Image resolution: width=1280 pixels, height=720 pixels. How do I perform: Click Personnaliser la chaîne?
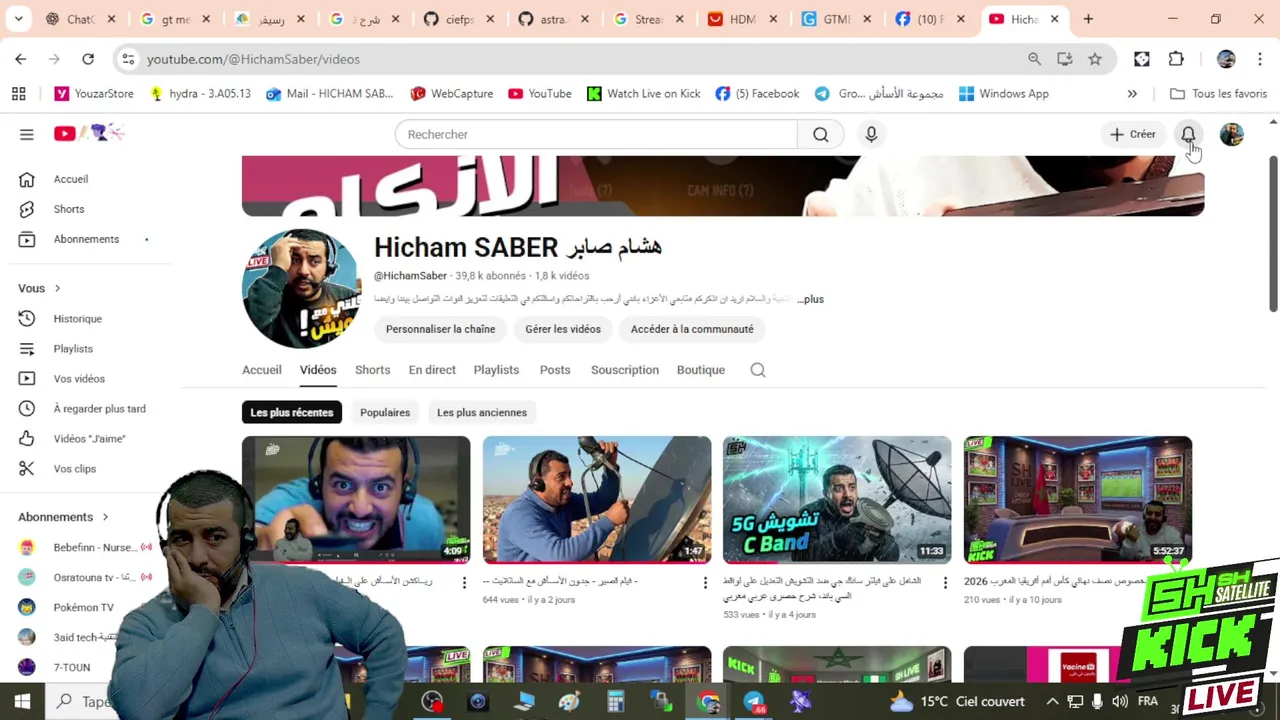coord(440,329)
